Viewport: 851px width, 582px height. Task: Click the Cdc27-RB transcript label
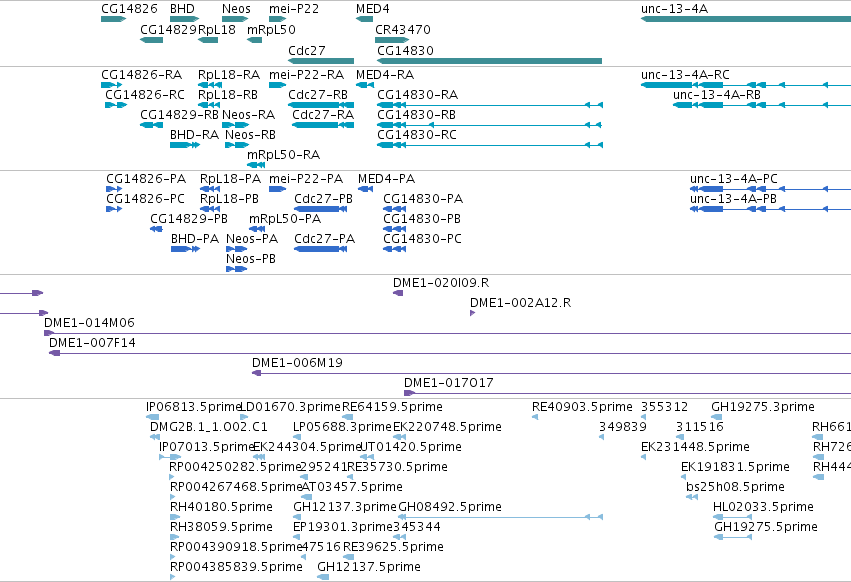click(x=318, y=94)
